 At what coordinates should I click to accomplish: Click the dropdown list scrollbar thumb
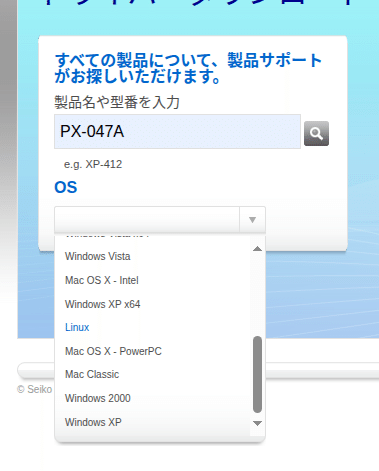257,374
